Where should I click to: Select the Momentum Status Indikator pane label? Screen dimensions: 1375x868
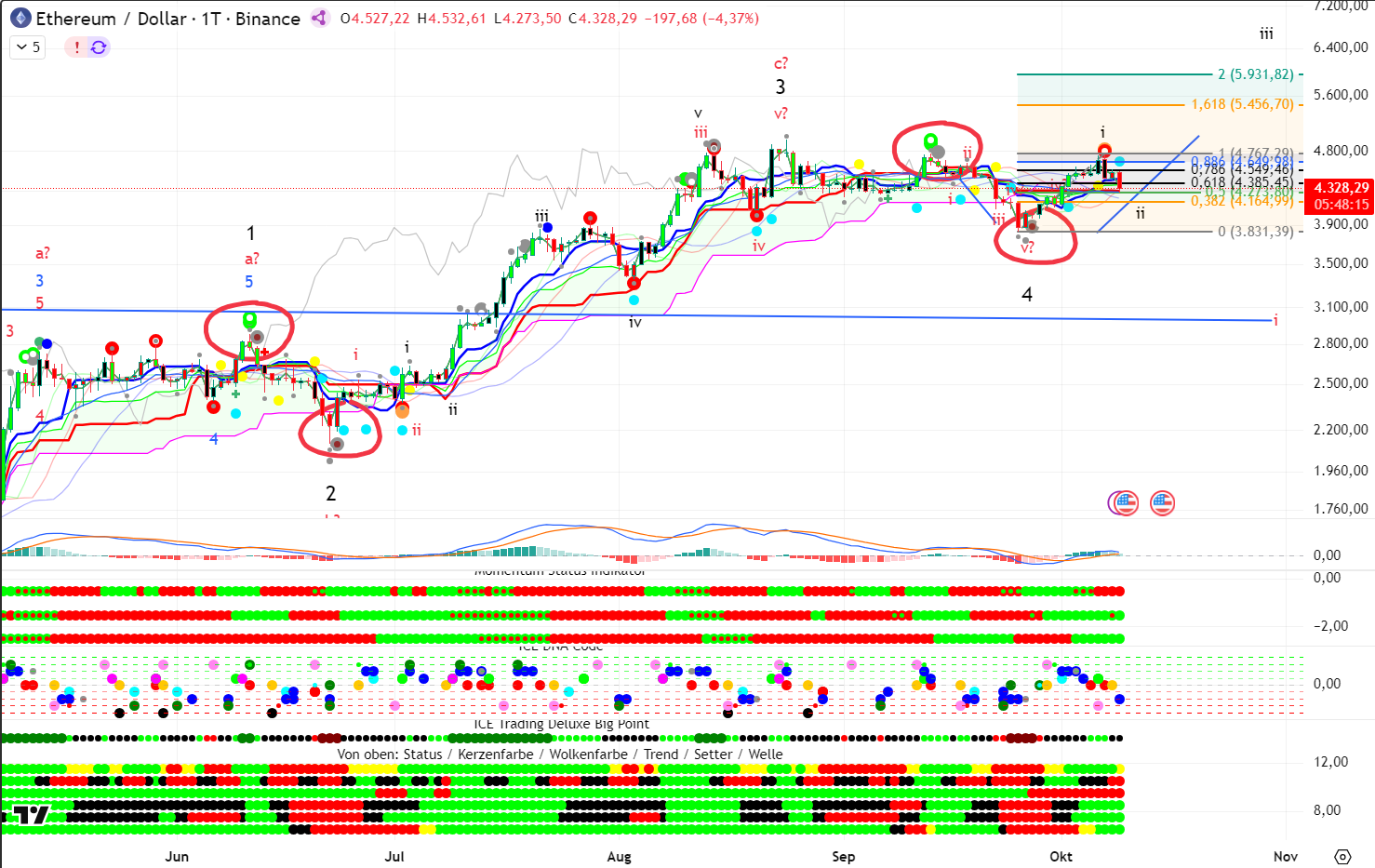(x=559, y=571)
